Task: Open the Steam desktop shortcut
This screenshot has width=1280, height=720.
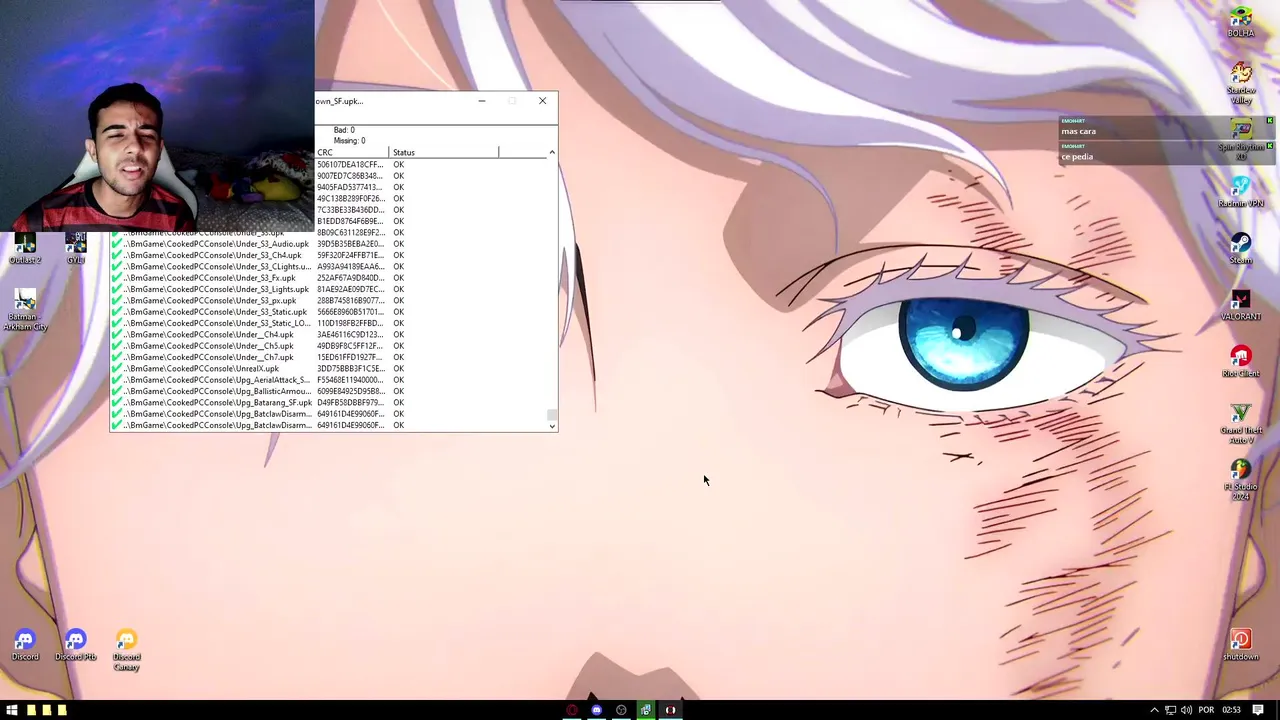Action: tap(1241, 249)
